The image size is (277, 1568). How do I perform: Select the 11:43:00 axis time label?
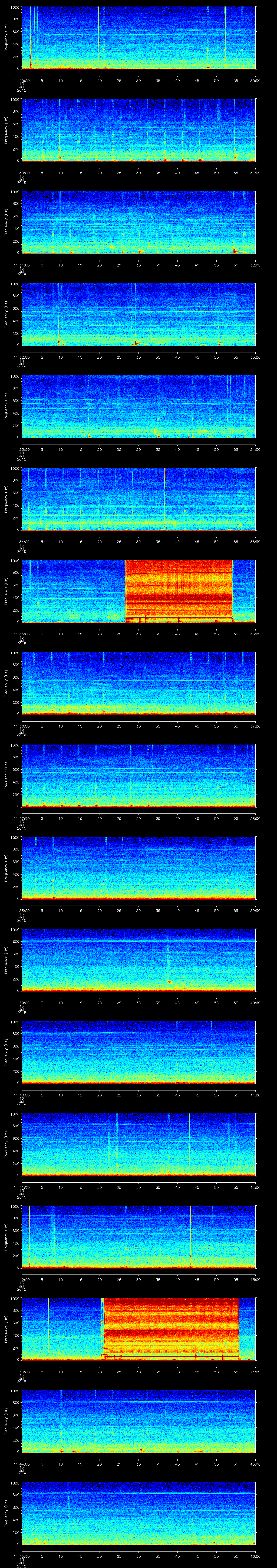[21, 1371]
